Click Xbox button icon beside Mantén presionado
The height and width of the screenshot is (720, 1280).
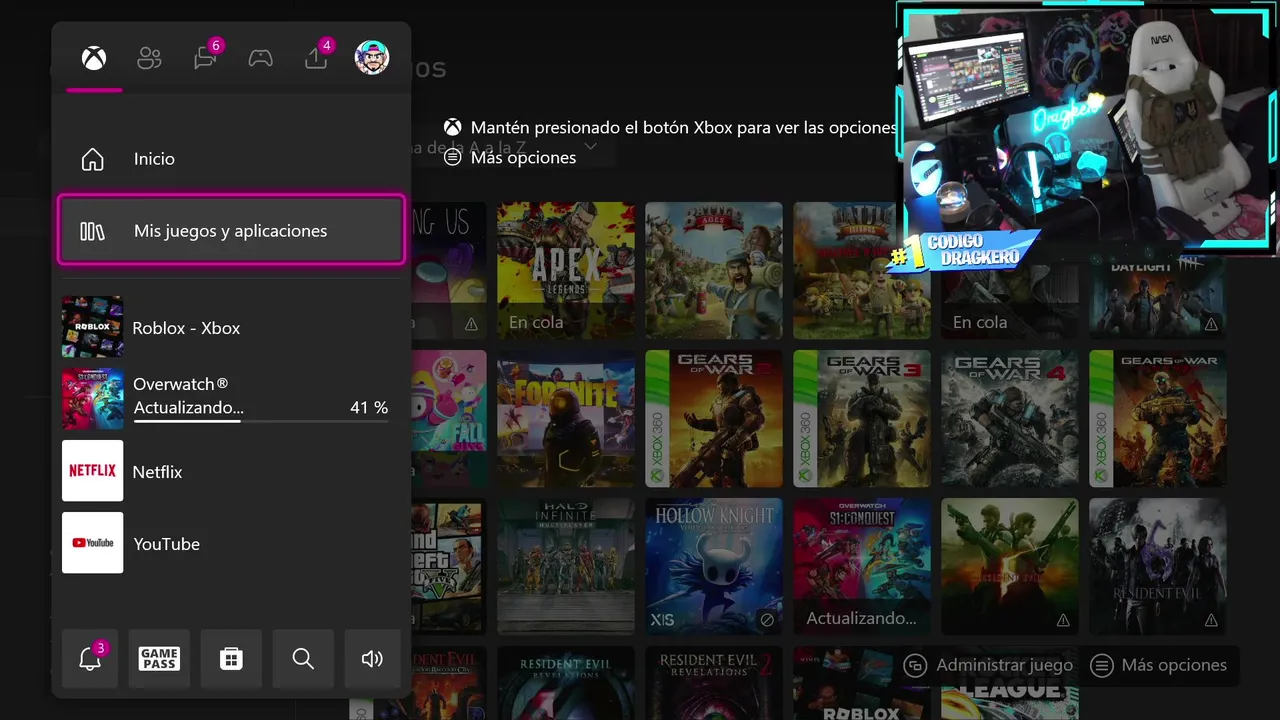(x=453, y=128)
